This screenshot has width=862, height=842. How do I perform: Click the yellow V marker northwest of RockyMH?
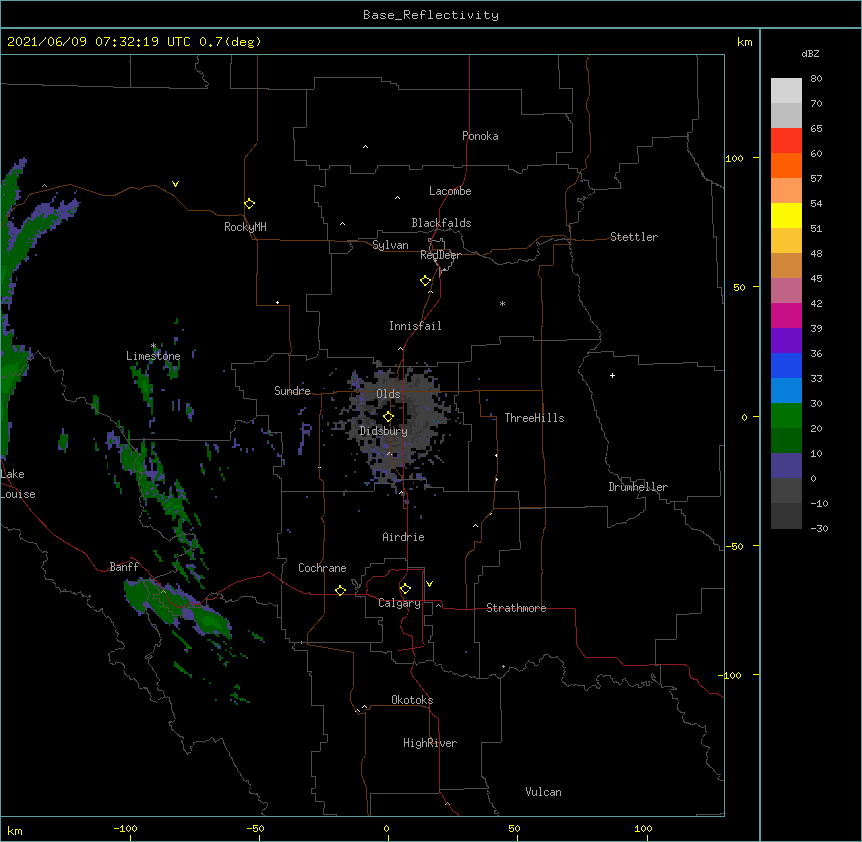pyautogui.click(x=175, y=184)
